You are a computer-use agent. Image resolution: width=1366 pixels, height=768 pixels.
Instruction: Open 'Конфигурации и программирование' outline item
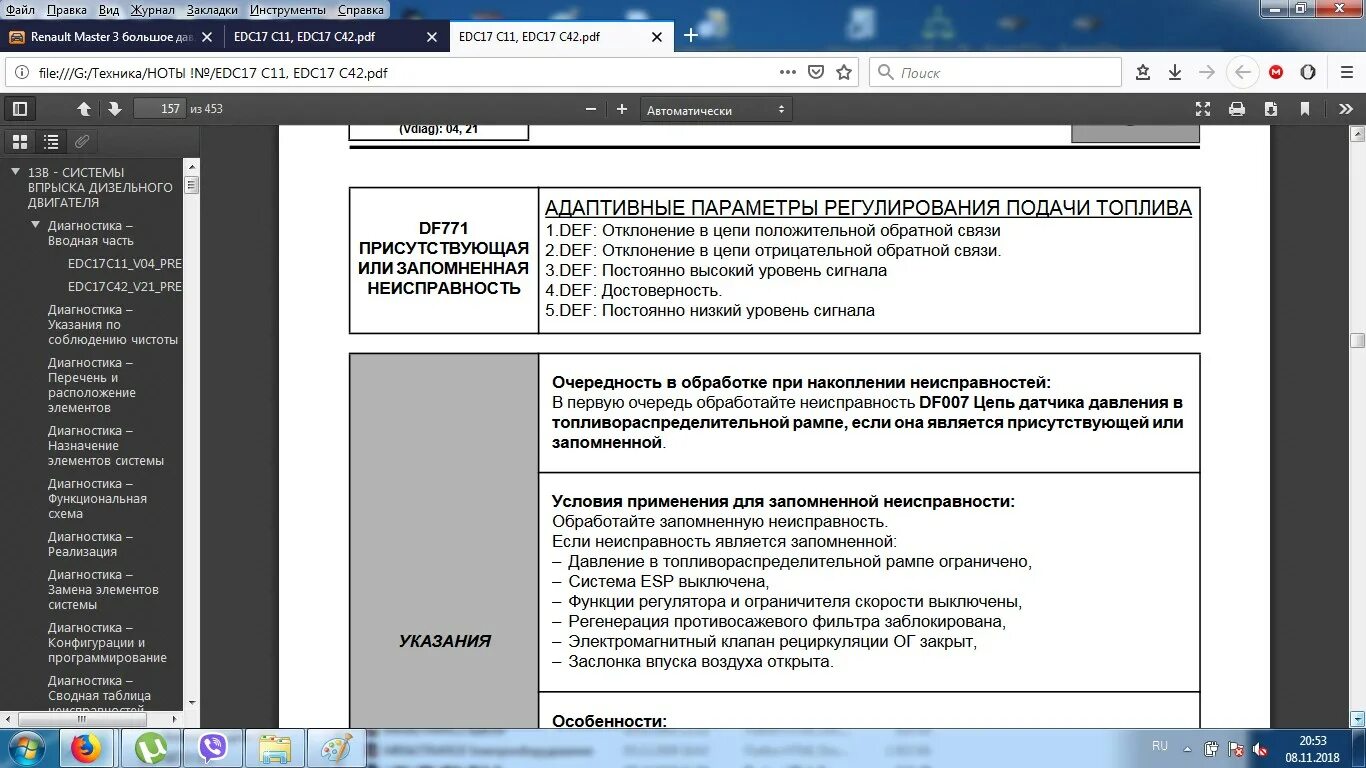pyautogui.click(x=107, y=643)
